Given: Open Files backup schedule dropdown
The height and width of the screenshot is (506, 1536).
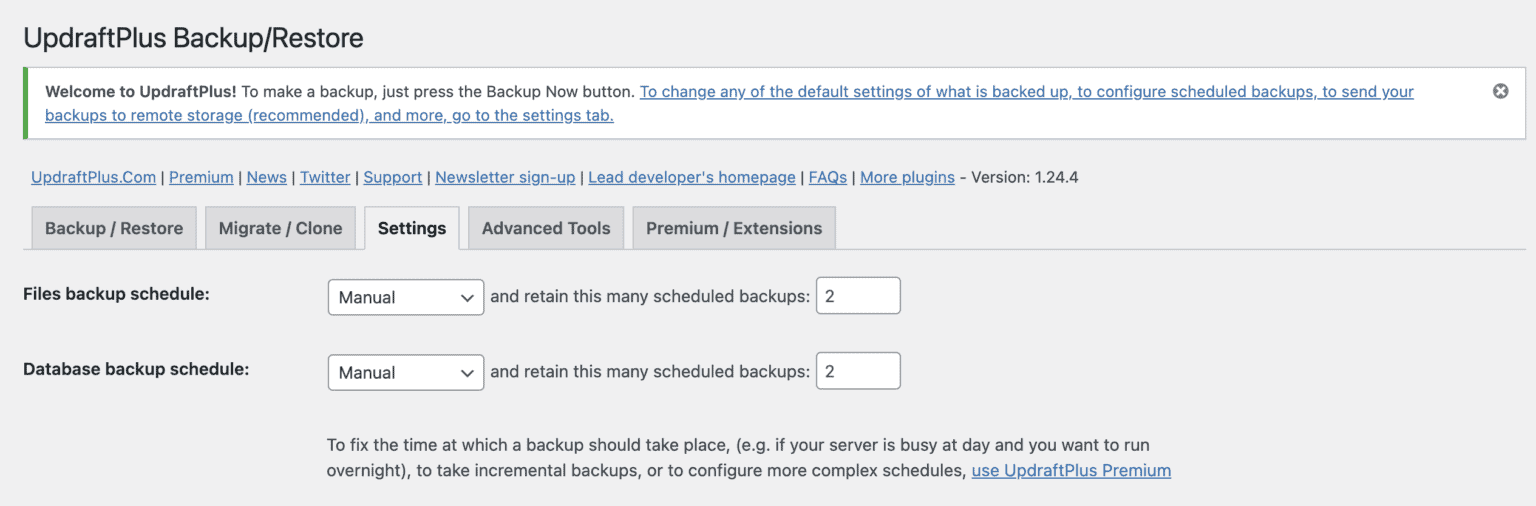Looking at the screenshot, I should pos(406,297).
